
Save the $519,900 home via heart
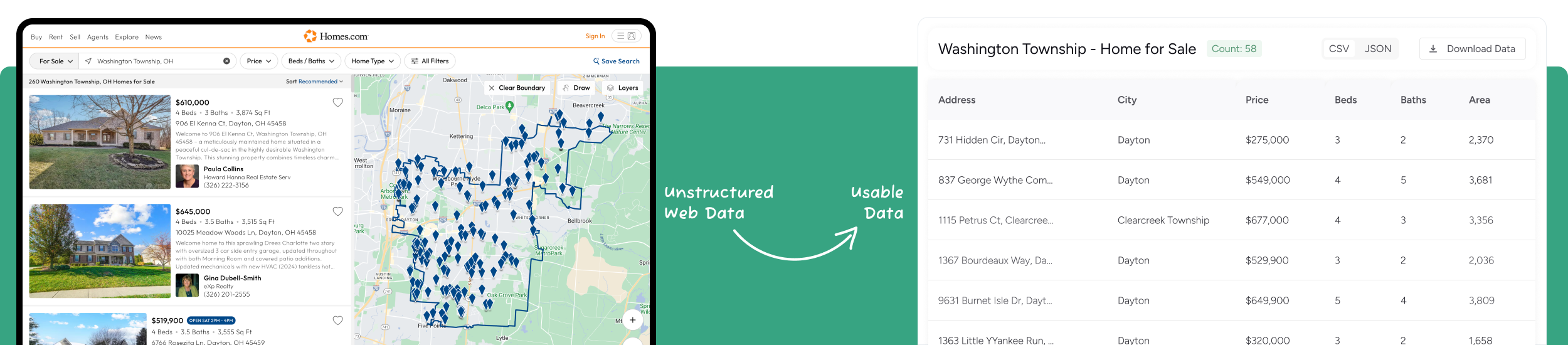tap(337, 321)
